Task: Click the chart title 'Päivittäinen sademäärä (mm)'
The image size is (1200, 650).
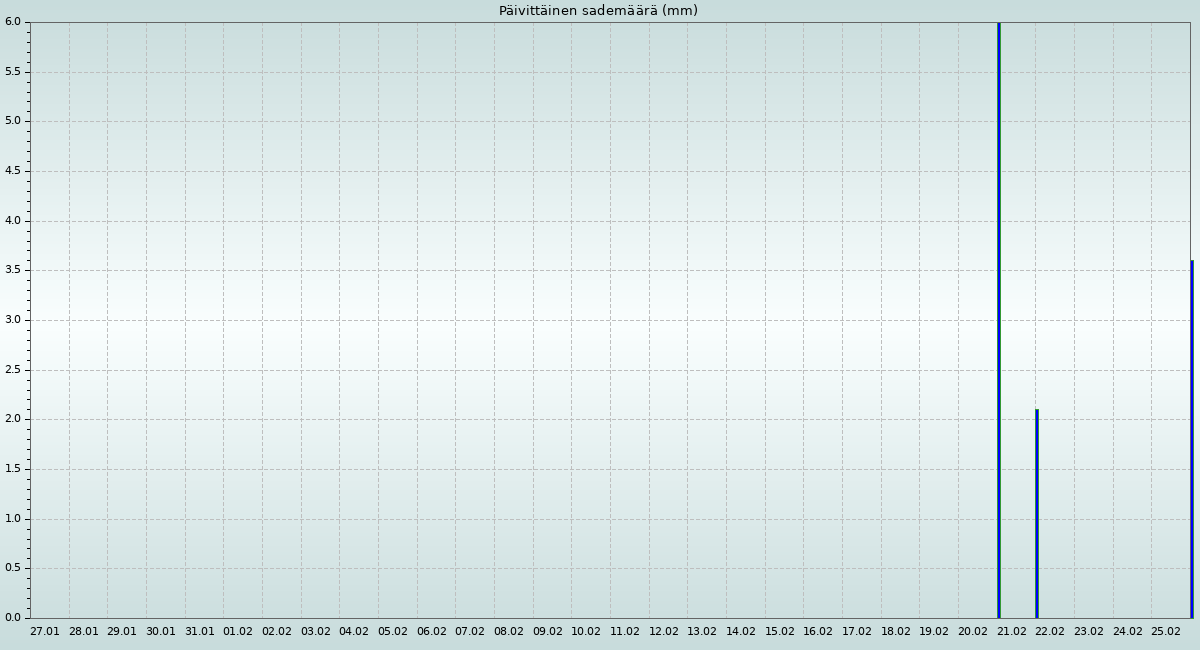Action: 598,11
